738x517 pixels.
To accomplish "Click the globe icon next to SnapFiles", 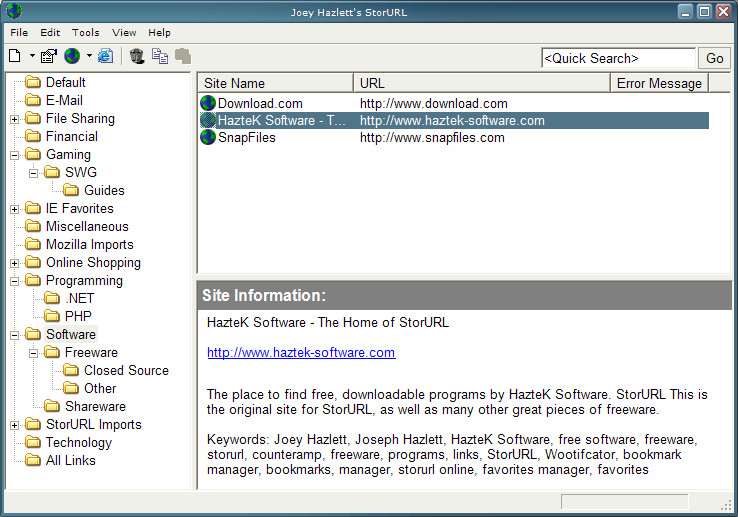I will click(208, 137).
